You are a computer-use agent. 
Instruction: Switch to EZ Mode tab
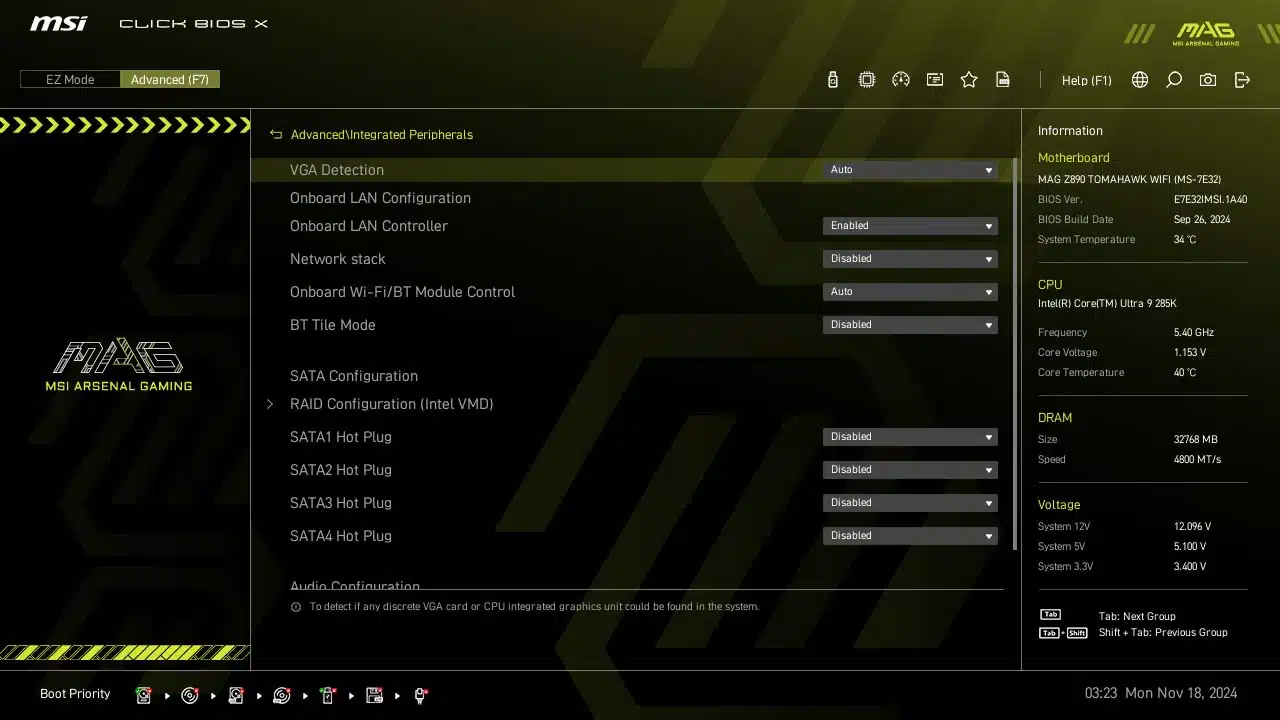tap(70, 79)
